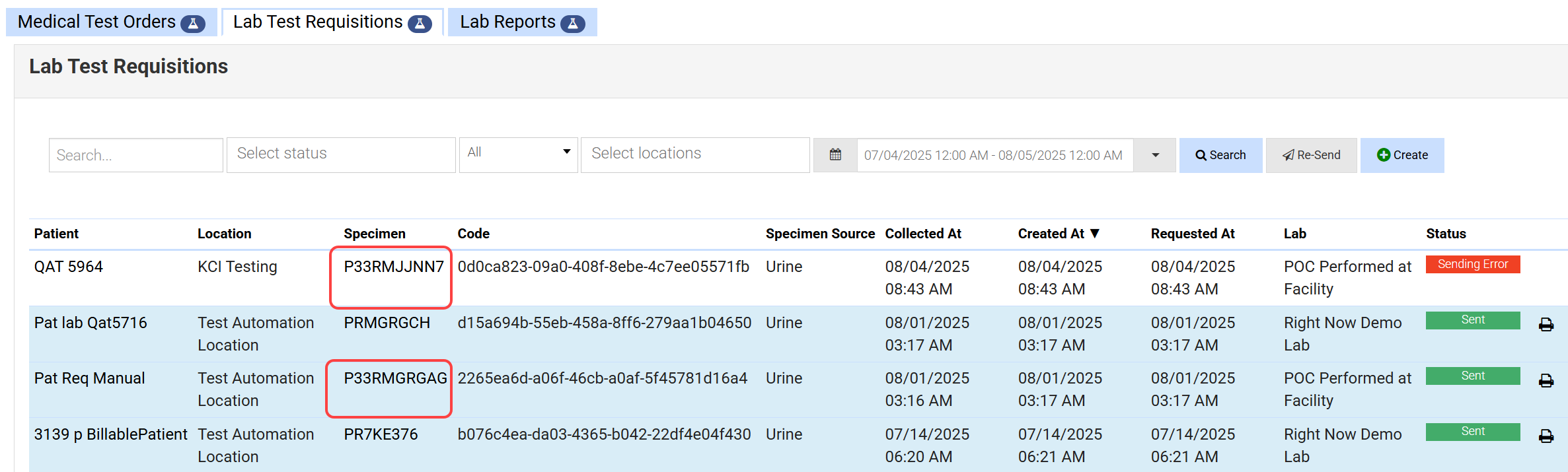
Task: Click the Search button
Action: (1220, 155)
